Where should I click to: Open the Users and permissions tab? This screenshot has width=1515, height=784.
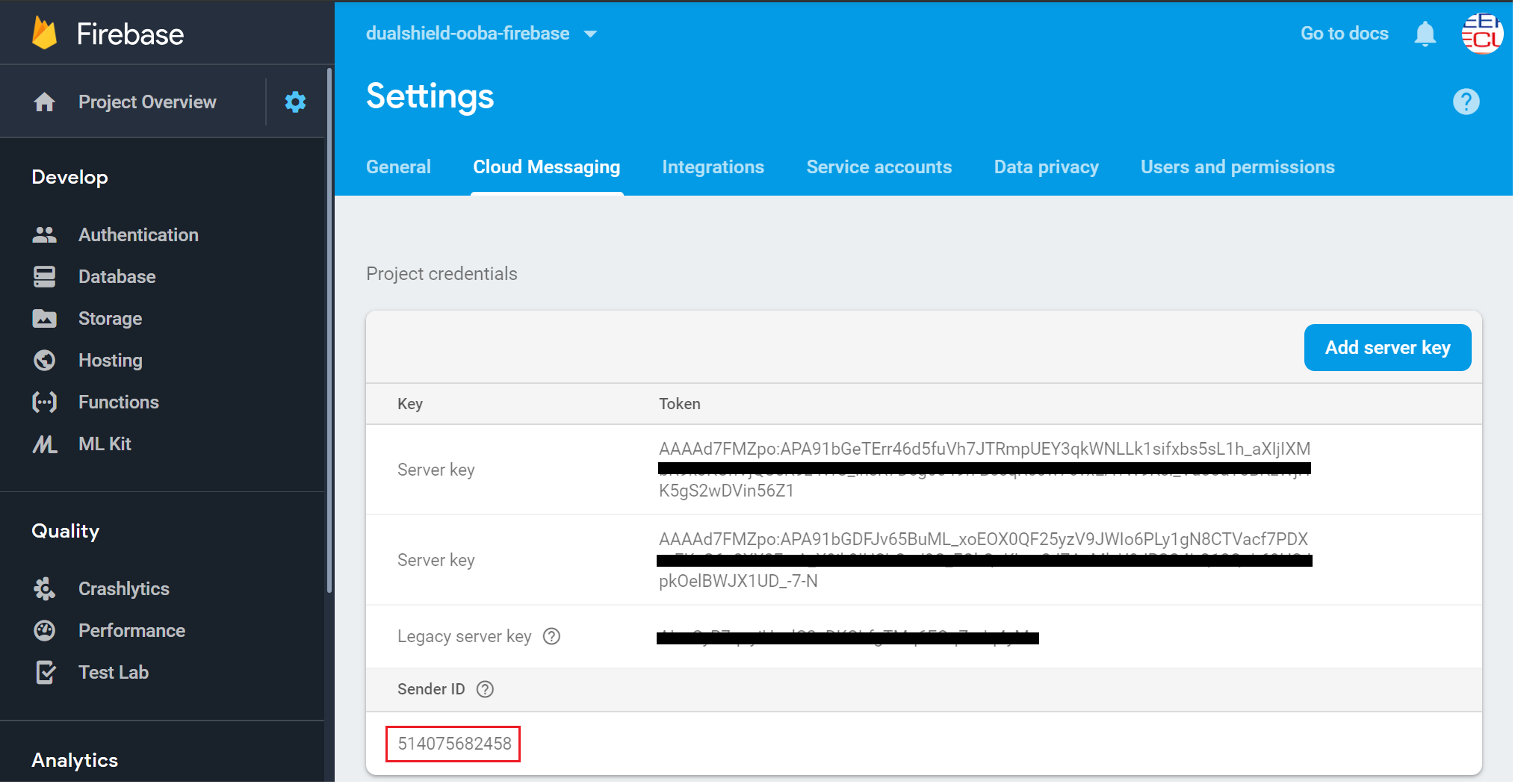pos(1237,167)
